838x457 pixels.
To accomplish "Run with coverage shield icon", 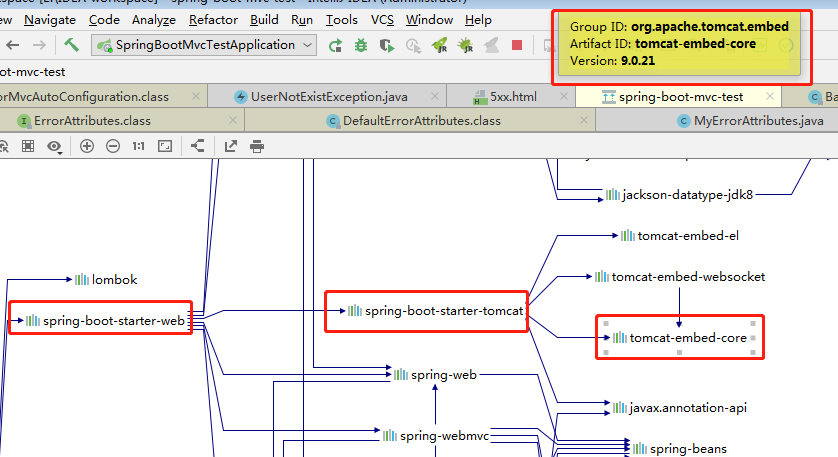I will coord(386,45).
